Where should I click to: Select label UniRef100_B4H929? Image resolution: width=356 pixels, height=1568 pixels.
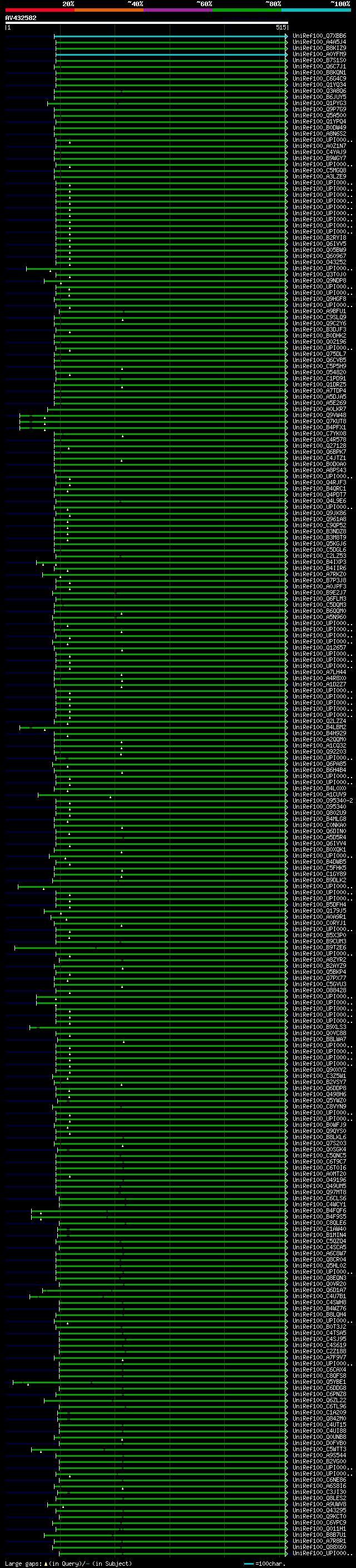pyautogui.click(x=319, y=734)
